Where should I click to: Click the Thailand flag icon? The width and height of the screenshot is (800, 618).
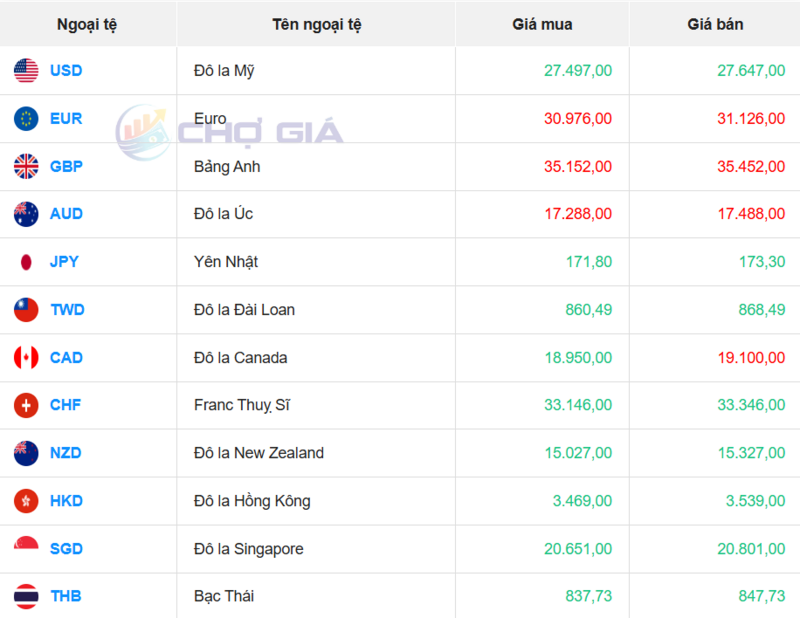[x=26, y=597]
